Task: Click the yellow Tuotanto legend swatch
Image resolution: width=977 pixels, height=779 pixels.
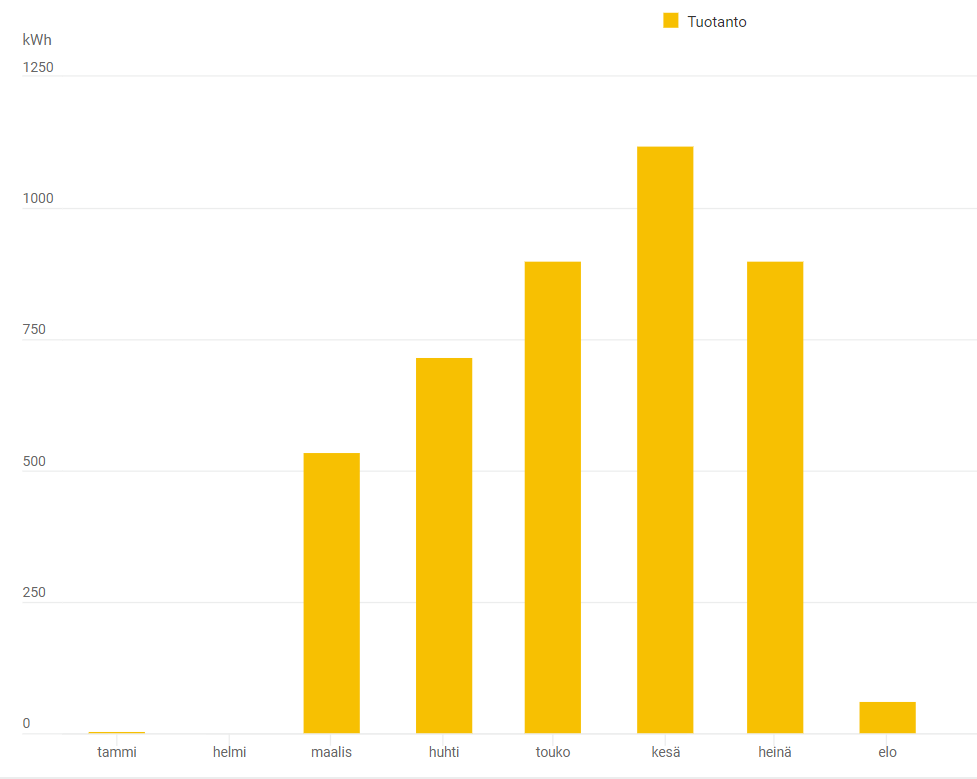Action: 671,21
